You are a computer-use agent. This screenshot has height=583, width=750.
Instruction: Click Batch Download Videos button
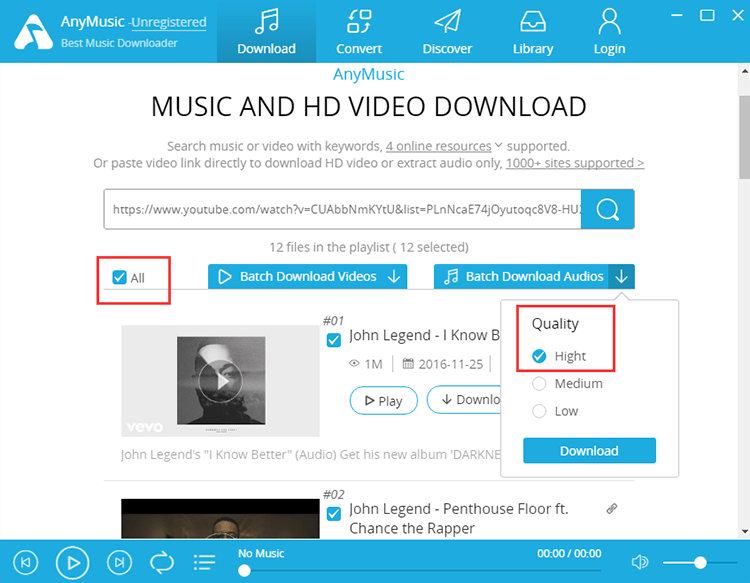click(x=297, y=276)
